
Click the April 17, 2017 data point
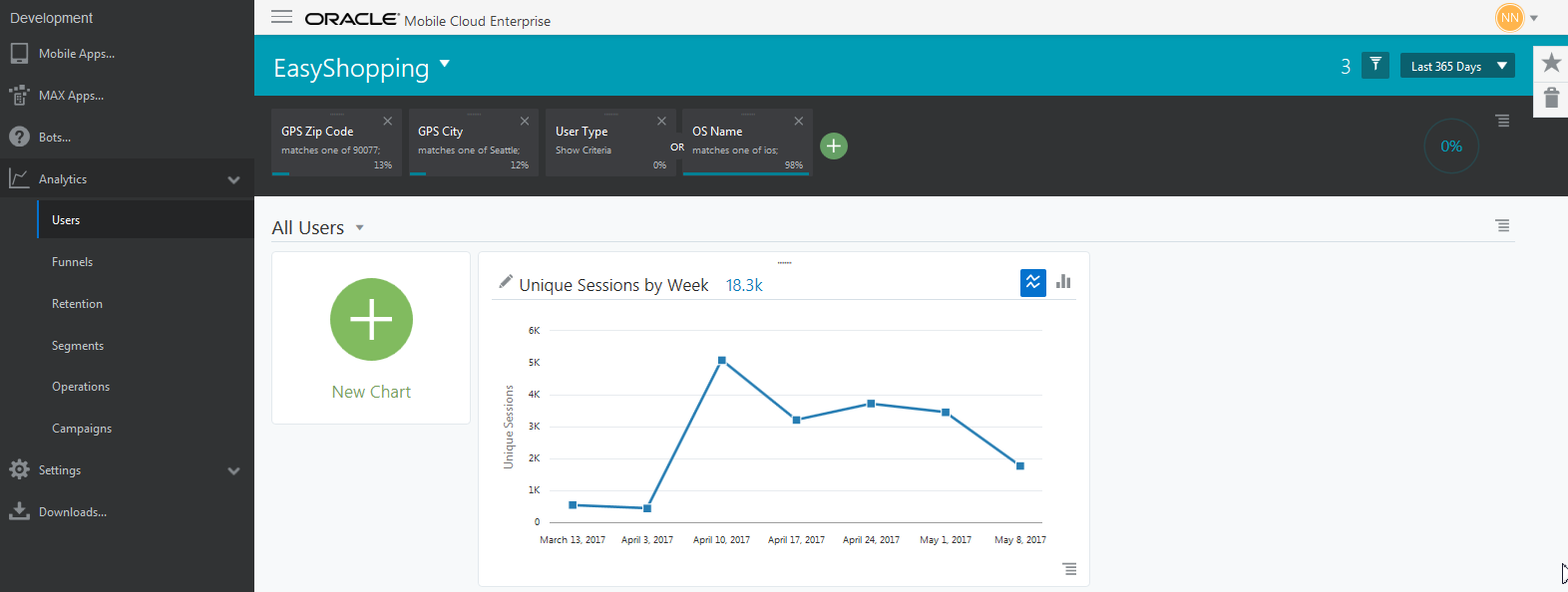[x=796, y=420]
